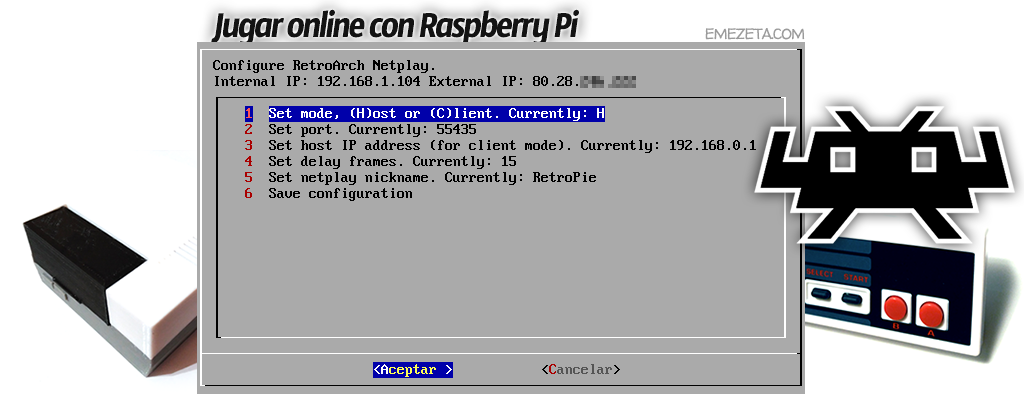
Task: Click the red A button on controller
Action: (931, 313)
